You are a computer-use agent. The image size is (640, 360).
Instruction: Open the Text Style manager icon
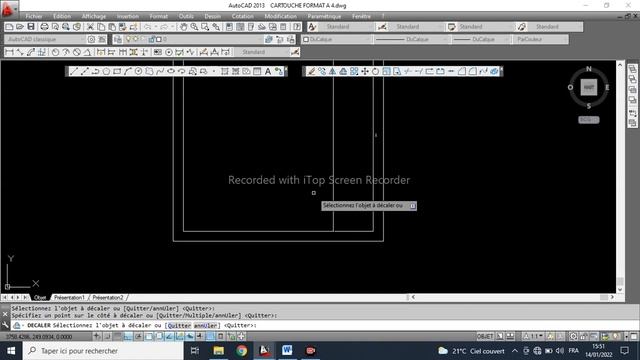[x=312, y=27]
